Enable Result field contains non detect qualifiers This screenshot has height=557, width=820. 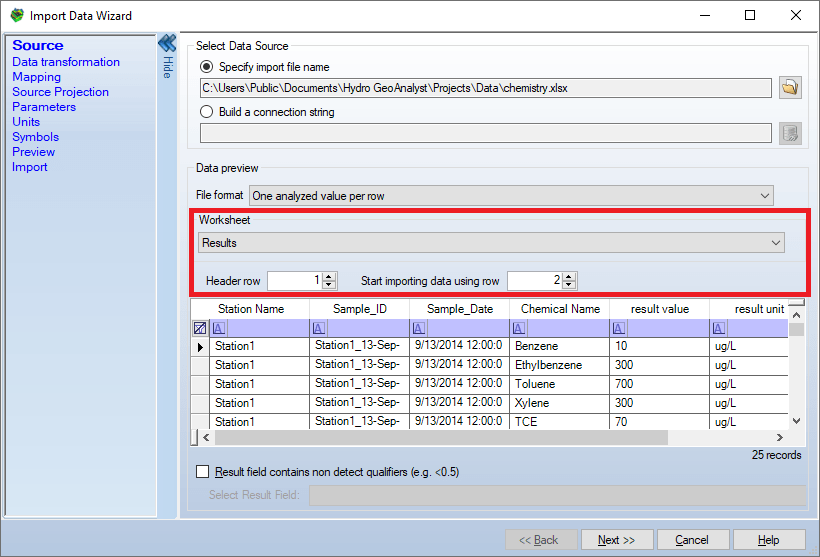[202, 472]
